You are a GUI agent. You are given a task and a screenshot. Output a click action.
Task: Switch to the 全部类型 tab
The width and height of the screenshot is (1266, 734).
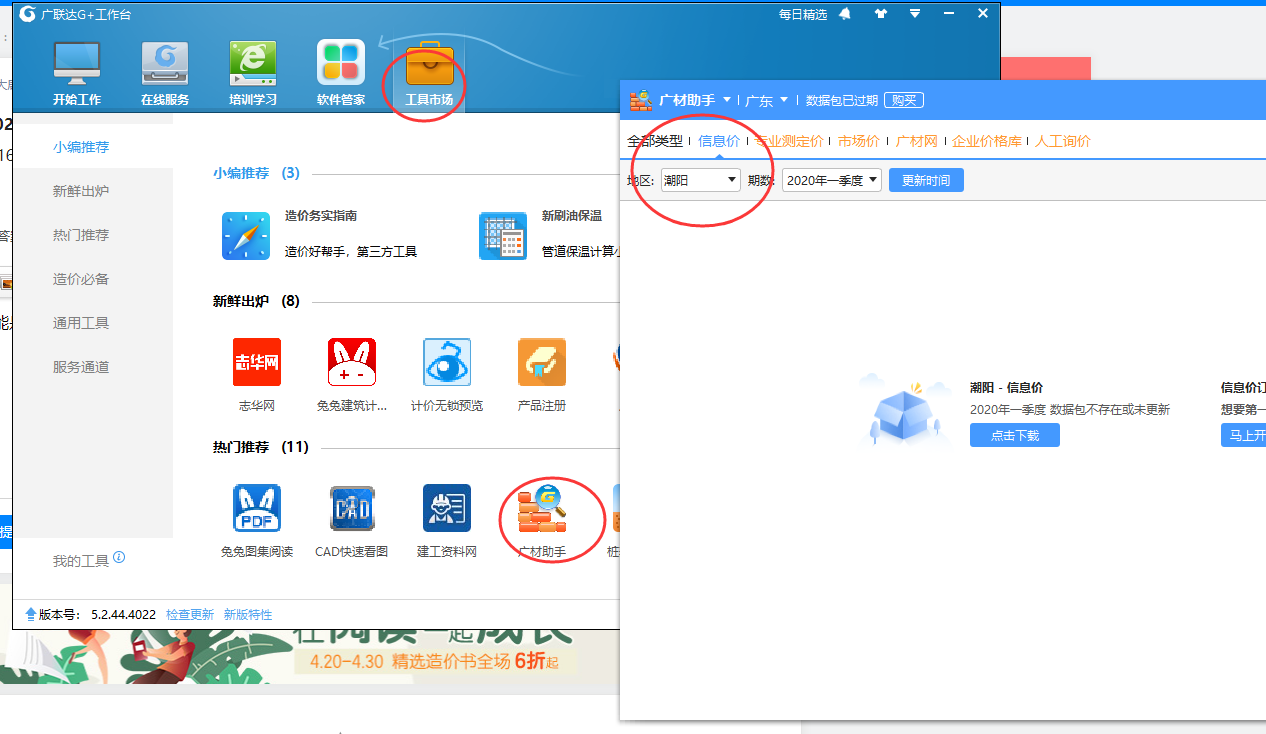point(655,141)
